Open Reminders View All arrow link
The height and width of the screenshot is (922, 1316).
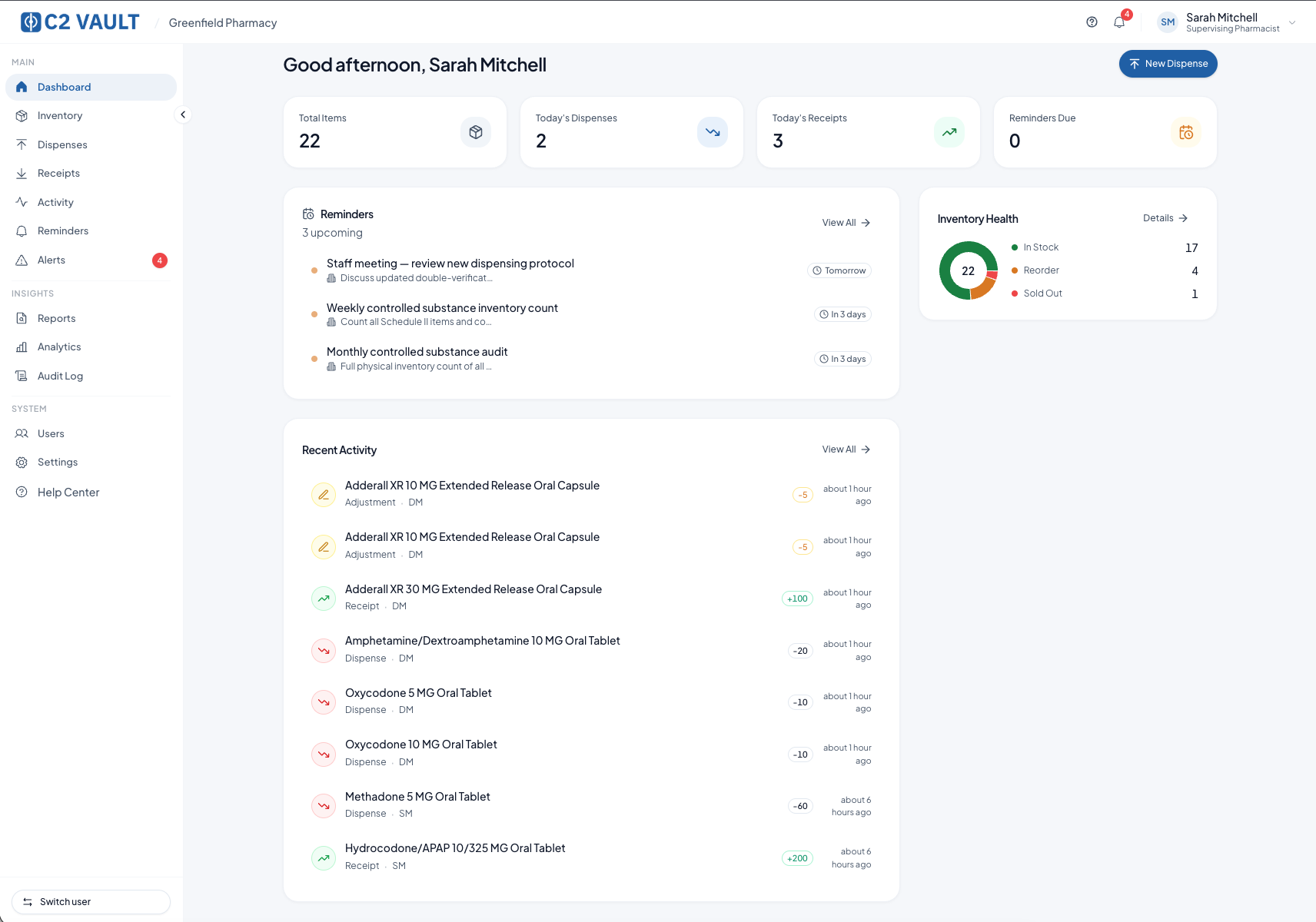click(846, 222)
